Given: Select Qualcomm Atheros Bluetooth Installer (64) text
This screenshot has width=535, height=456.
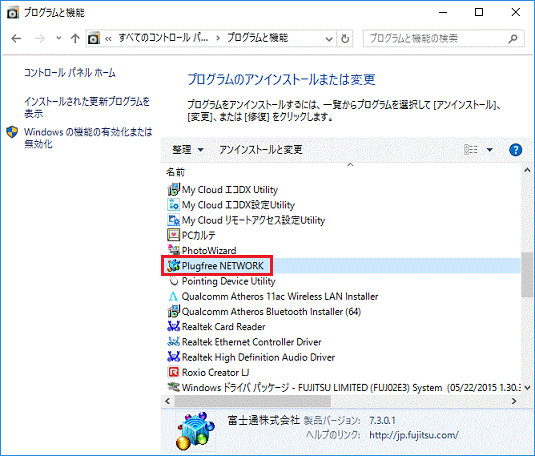Looking at the screenshot, I should coord(271,311).
